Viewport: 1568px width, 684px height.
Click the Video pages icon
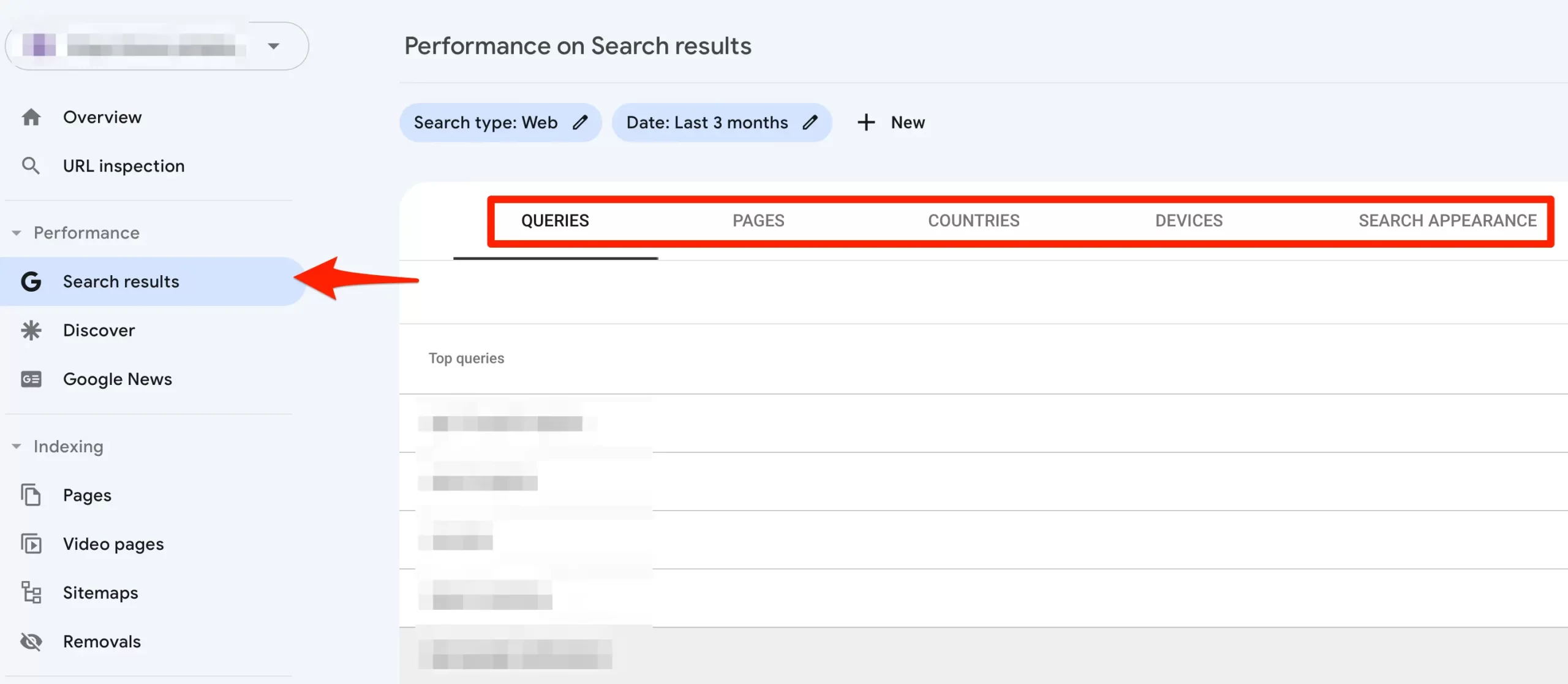click(x=31, y=544)
